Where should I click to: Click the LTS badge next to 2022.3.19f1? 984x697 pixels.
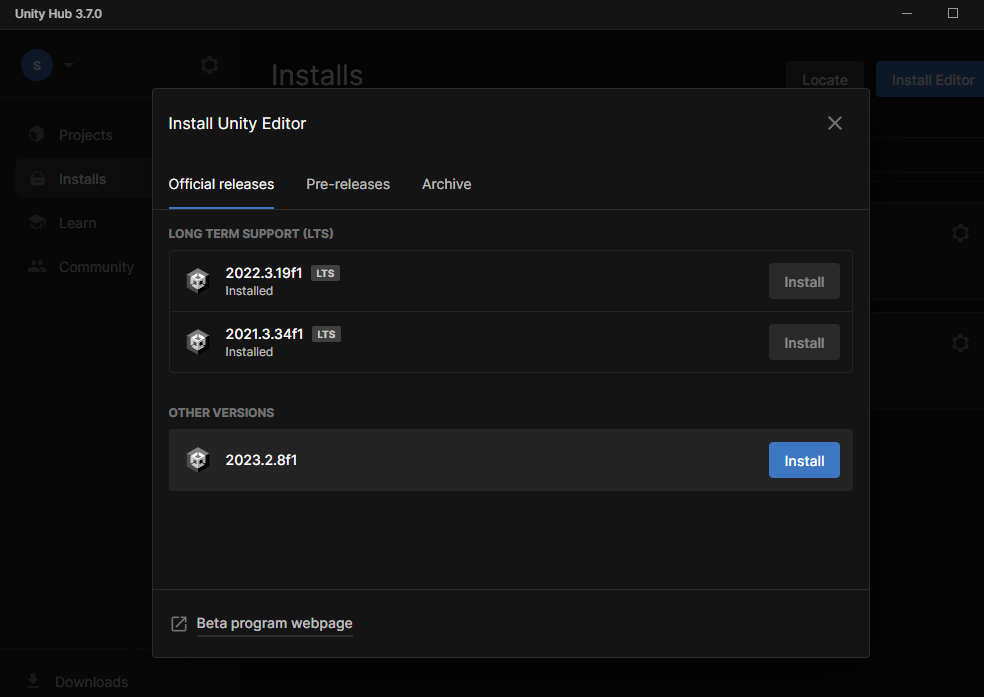coord(325,274)
